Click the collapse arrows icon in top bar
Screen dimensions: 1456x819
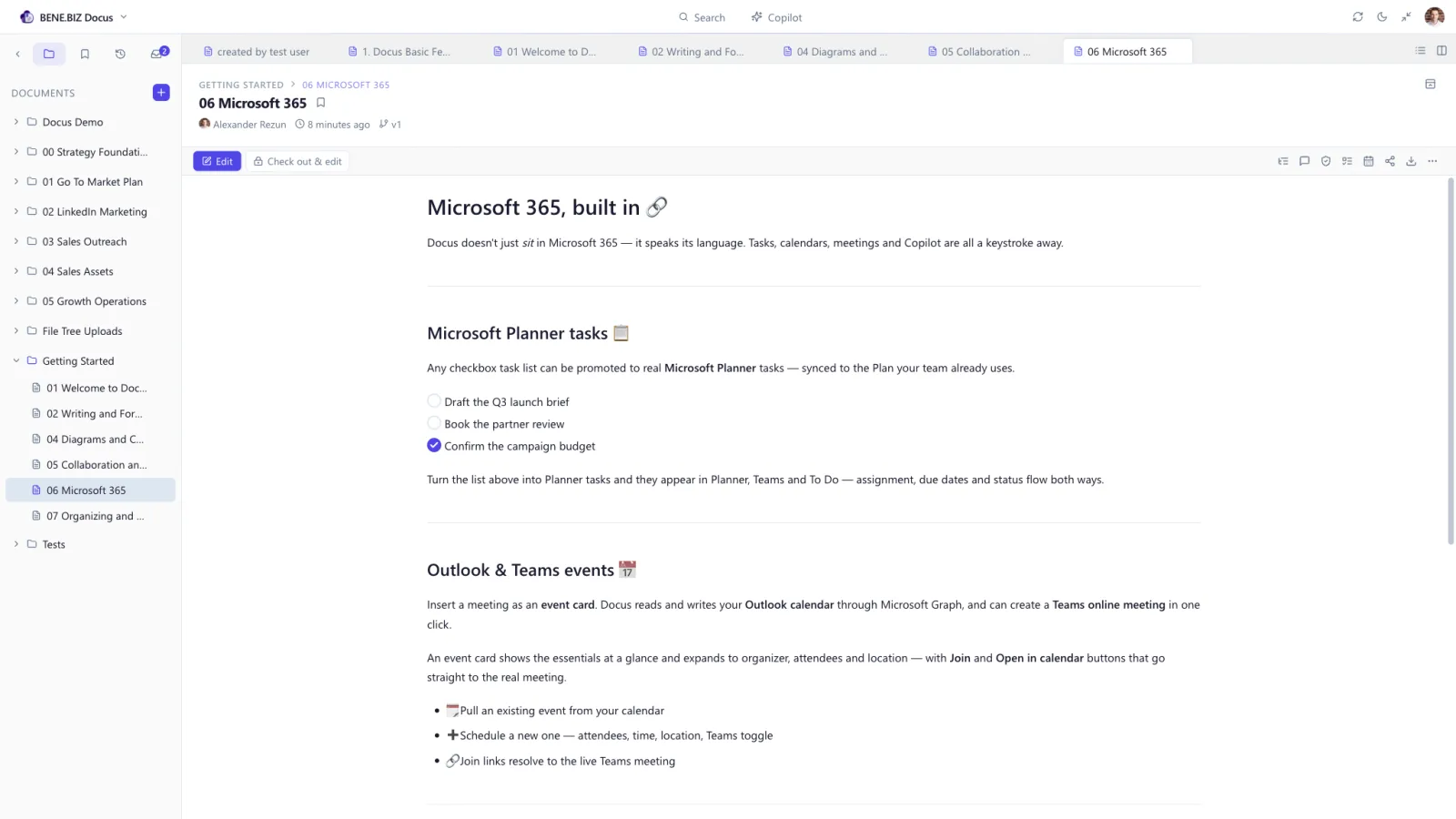point(1406,16)
